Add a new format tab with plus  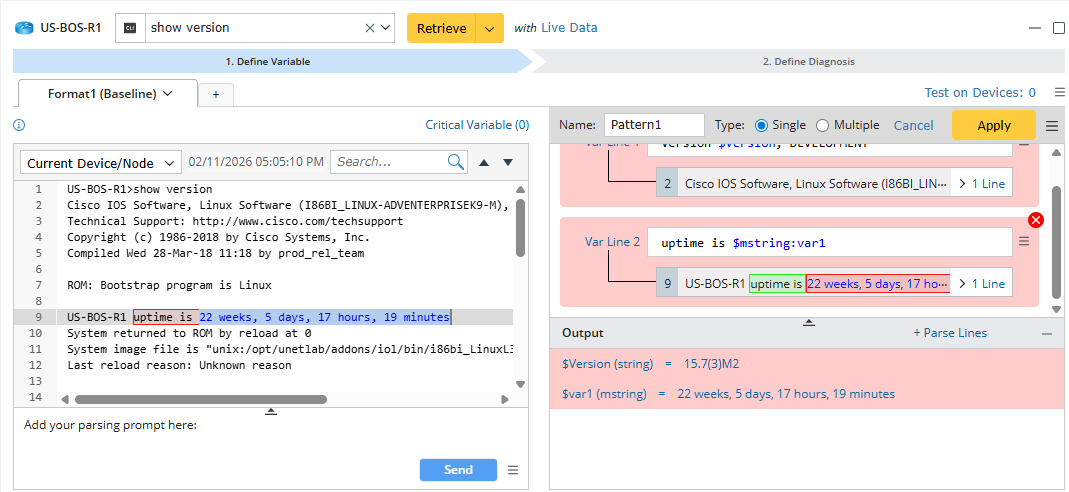tap(215, 94)
